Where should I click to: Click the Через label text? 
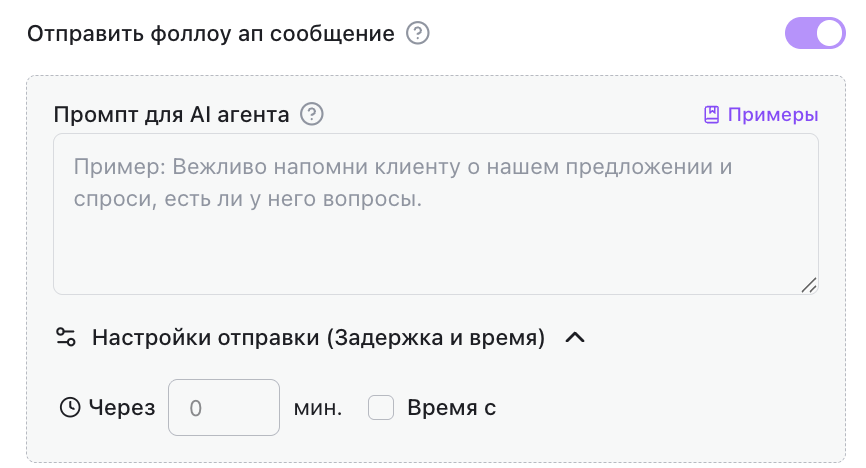(122, 408)
